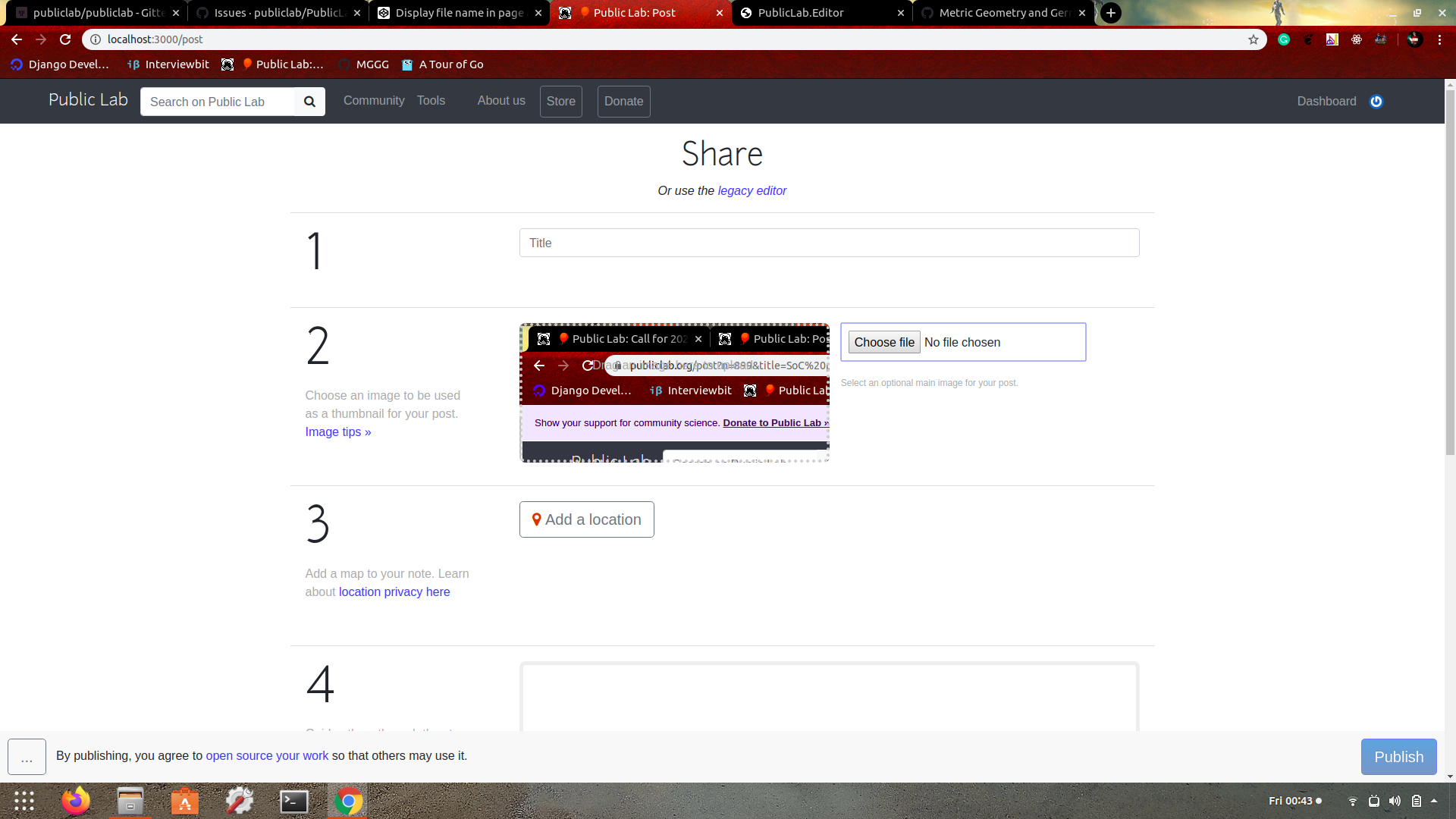Open Community menu in navbar
The width and height of the screenshot is (1456, 819).
point(374,101)
